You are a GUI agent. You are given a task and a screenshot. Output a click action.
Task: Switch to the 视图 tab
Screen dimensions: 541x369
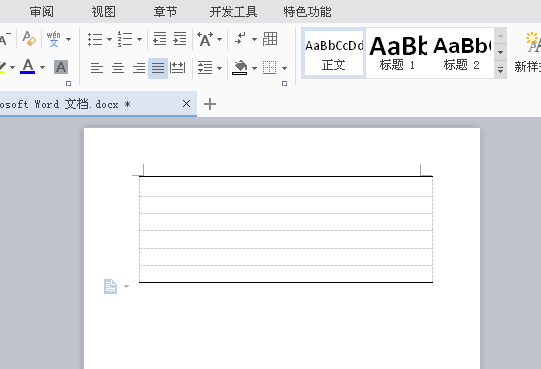[103, 12]
